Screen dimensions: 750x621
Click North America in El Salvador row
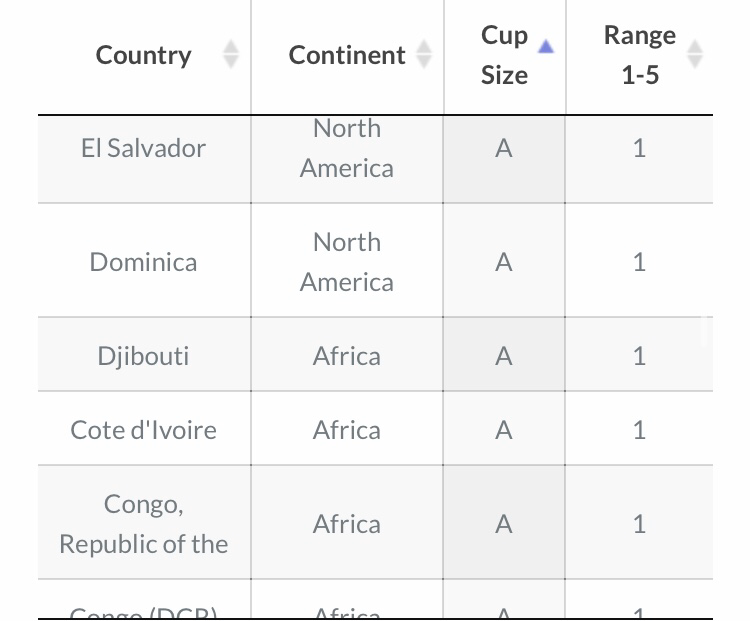347,148
